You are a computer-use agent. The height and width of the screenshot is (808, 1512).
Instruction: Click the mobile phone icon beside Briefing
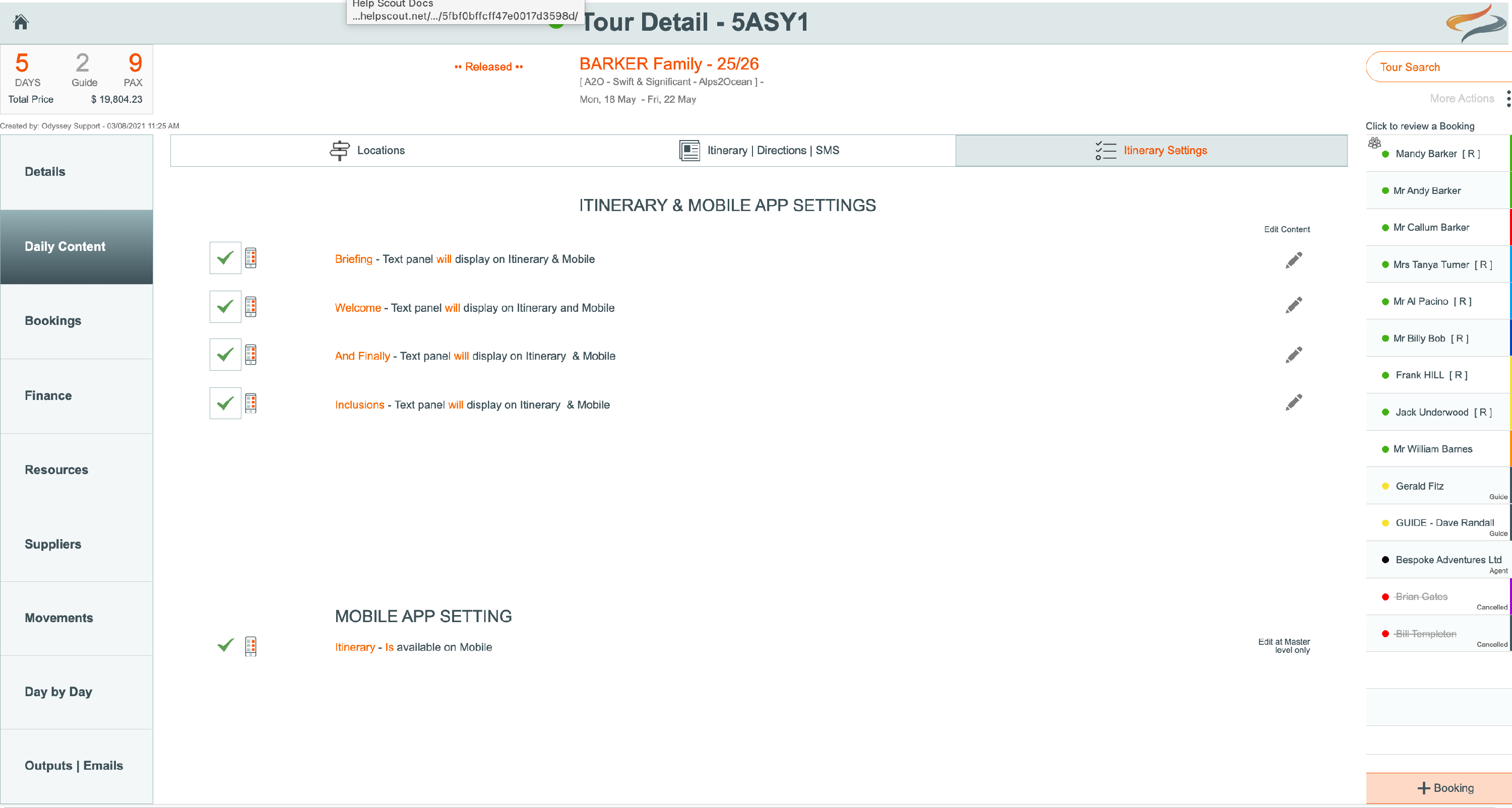(250, 257)
